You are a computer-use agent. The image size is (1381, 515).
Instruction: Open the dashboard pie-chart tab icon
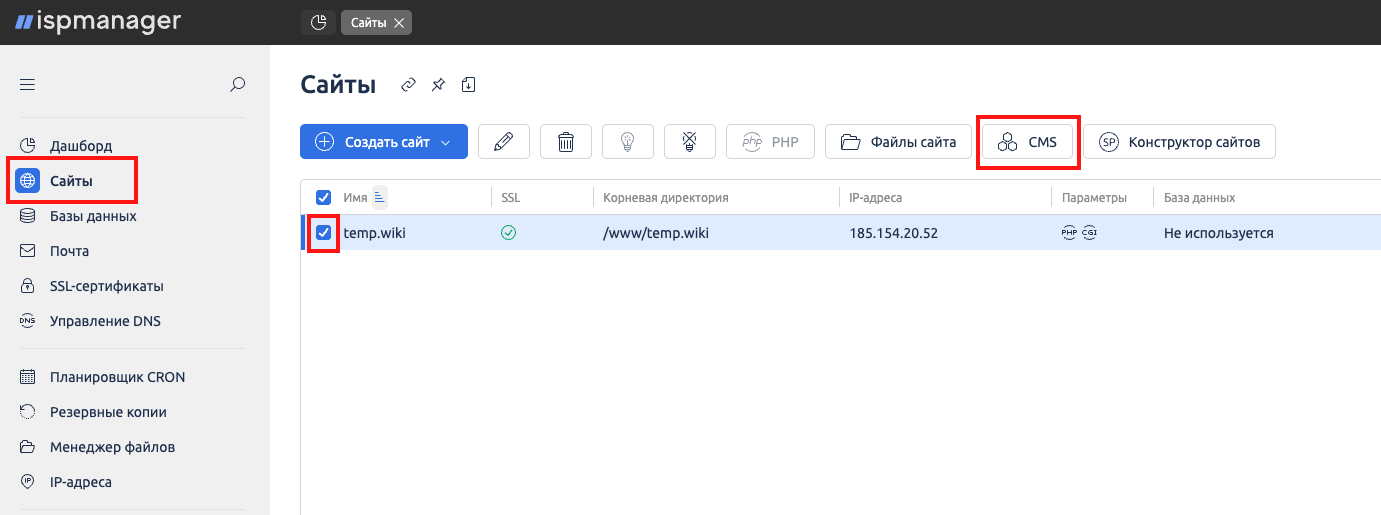(318, 23)
